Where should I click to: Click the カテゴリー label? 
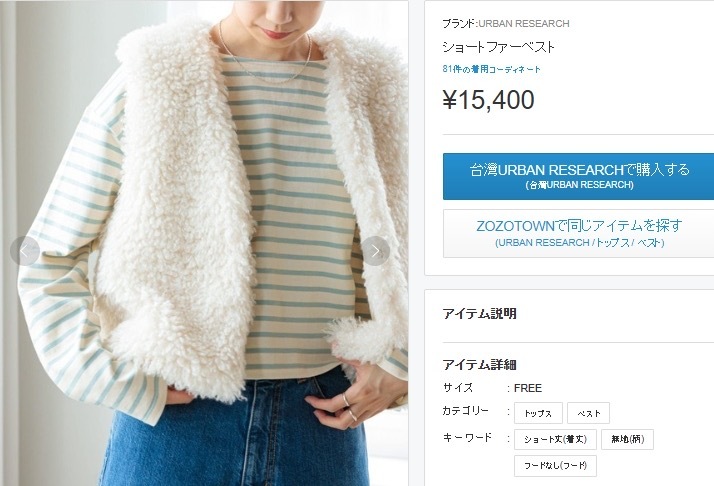(465, 410)
